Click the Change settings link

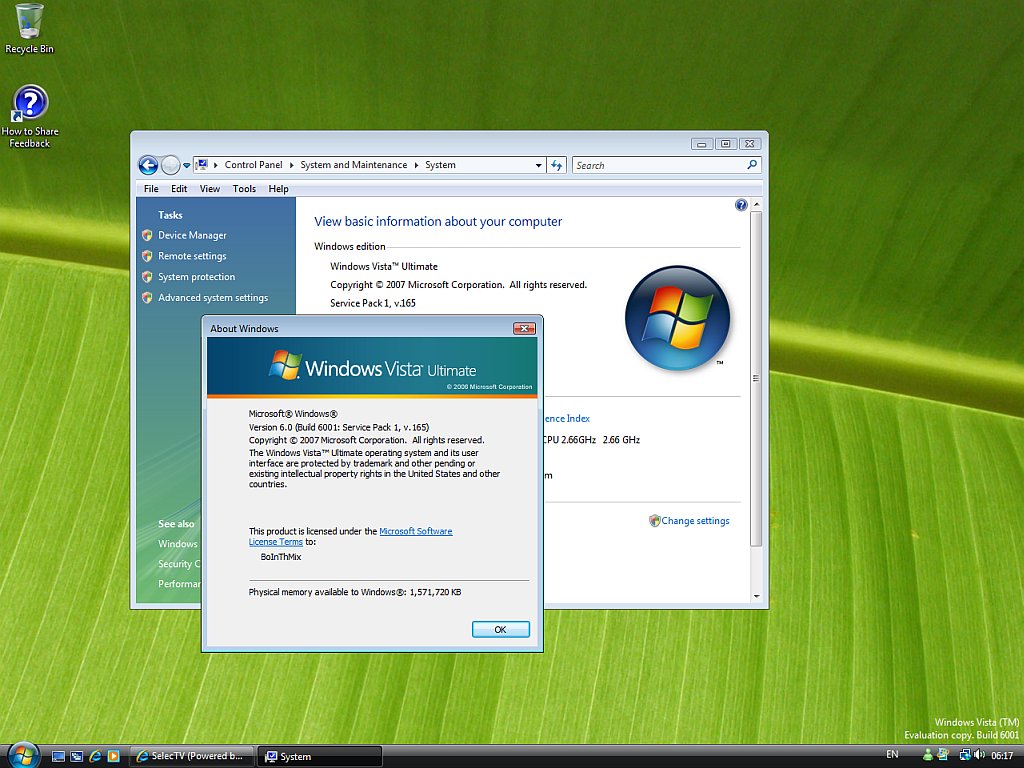[695, 521]
